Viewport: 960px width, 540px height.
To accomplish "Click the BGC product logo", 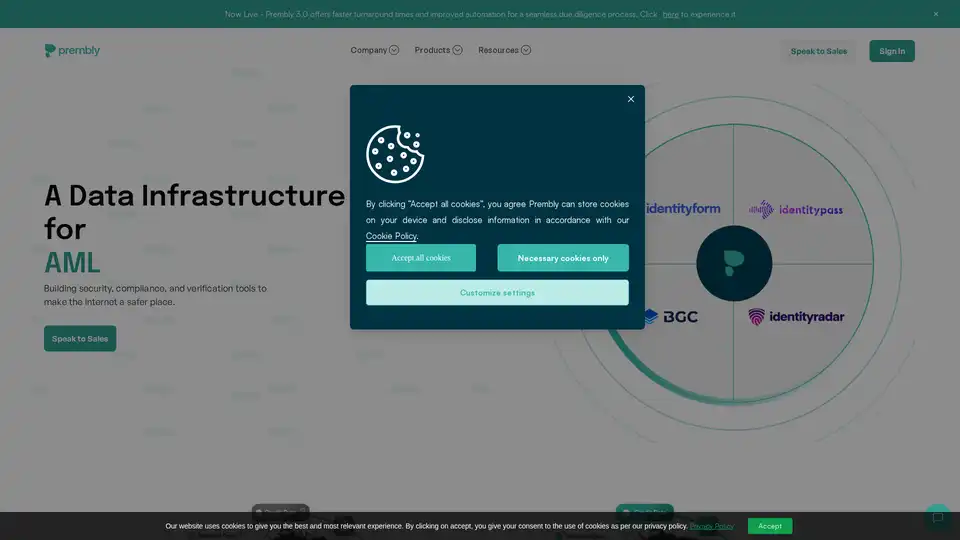I will pos(671,317).
